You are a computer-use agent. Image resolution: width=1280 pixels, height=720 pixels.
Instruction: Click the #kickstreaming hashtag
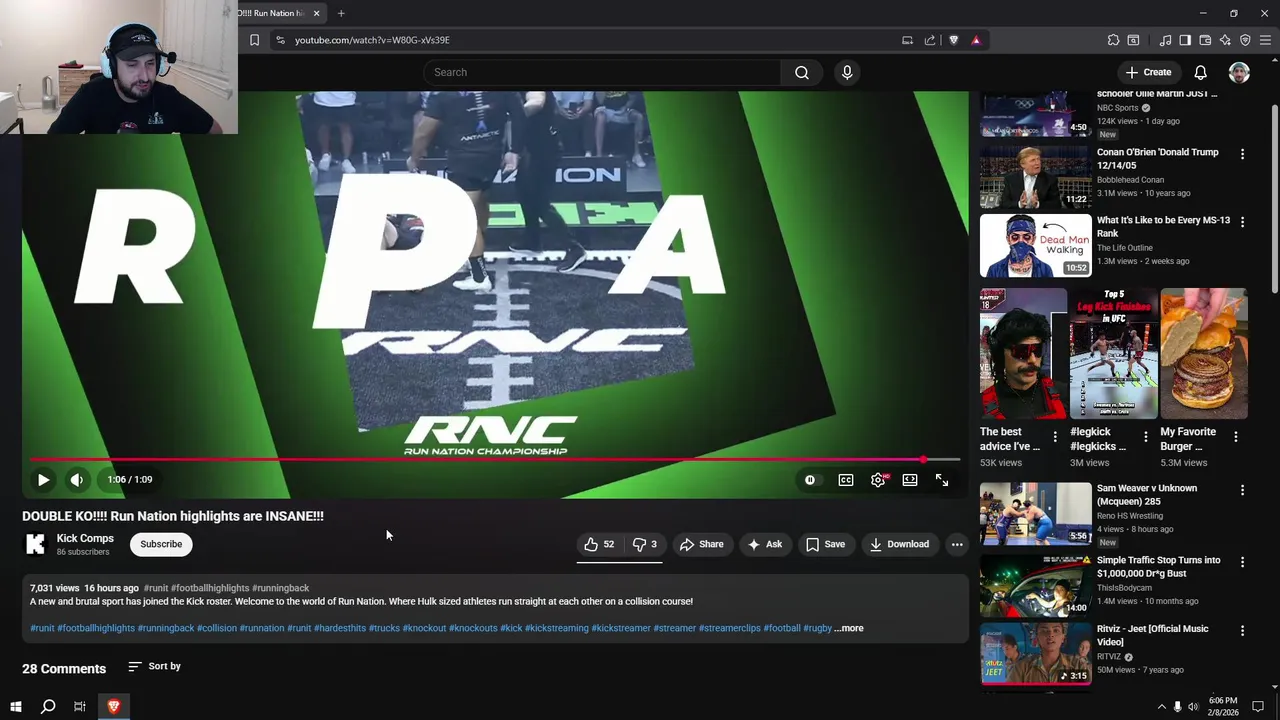pyautogui.click(x=557, y=628)
